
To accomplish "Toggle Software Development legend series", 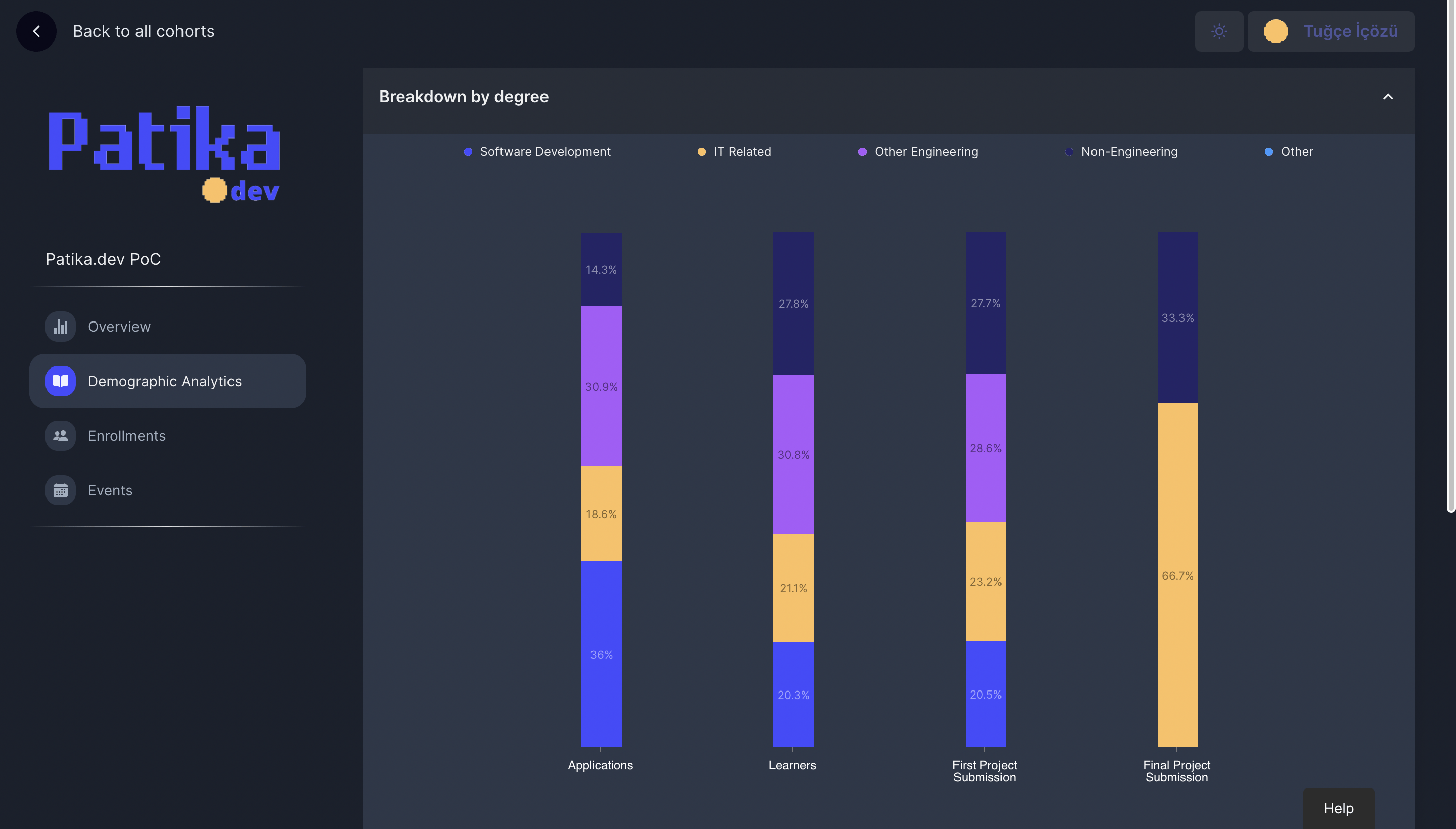I will pos(544,152).
